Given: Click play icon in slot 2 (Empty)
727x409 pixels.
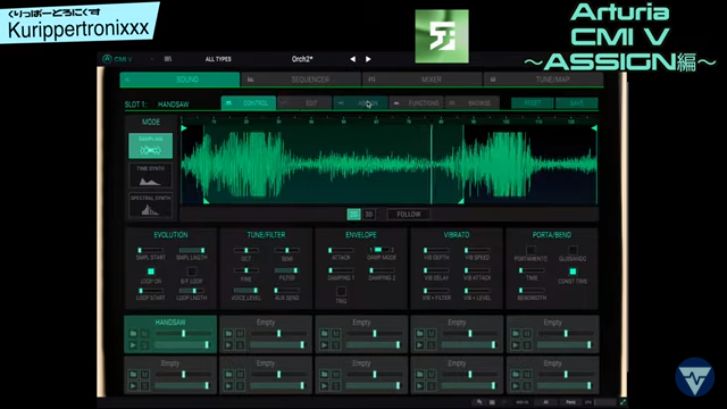Looking at the screenshot, I should 229,345.
